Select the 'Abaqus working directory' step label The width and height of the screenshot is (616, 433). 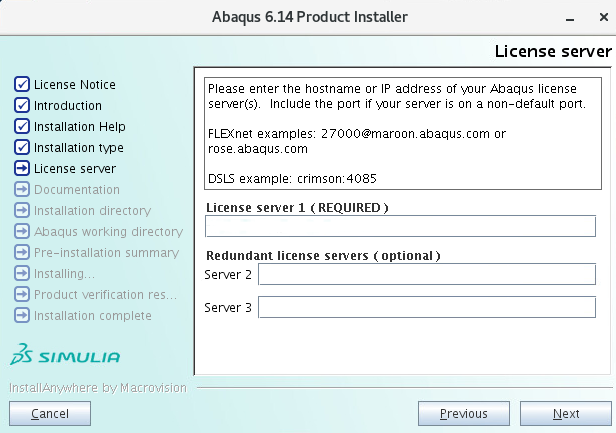click(x=108, y=231)
